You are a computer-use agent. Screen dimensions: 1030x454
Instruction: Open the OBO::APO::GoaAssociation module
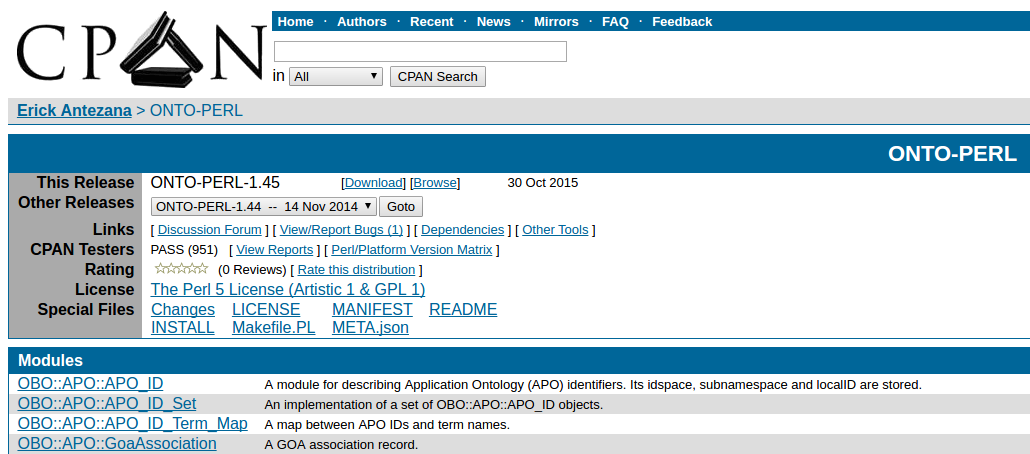117,443
